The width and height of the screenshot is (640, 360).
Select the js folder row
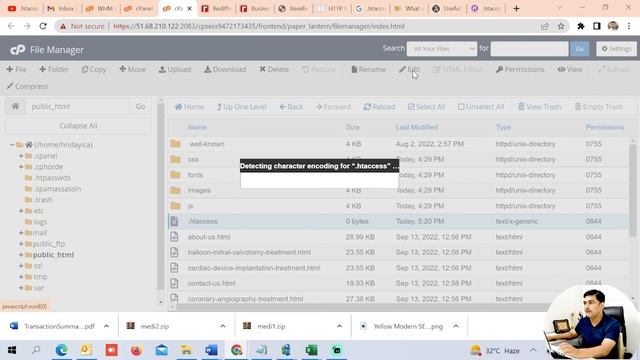coord(398,206)
